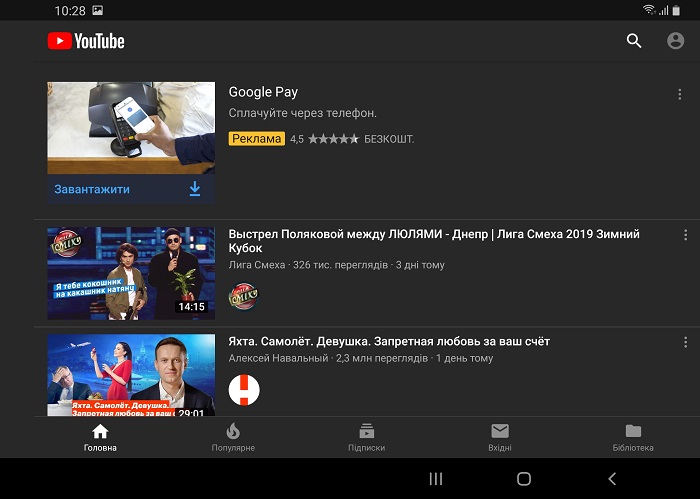Viewport: 700px width, 499px height.
Task: Tap the БЕЗКОШТ. label in the ad
Action: [389, 139]
